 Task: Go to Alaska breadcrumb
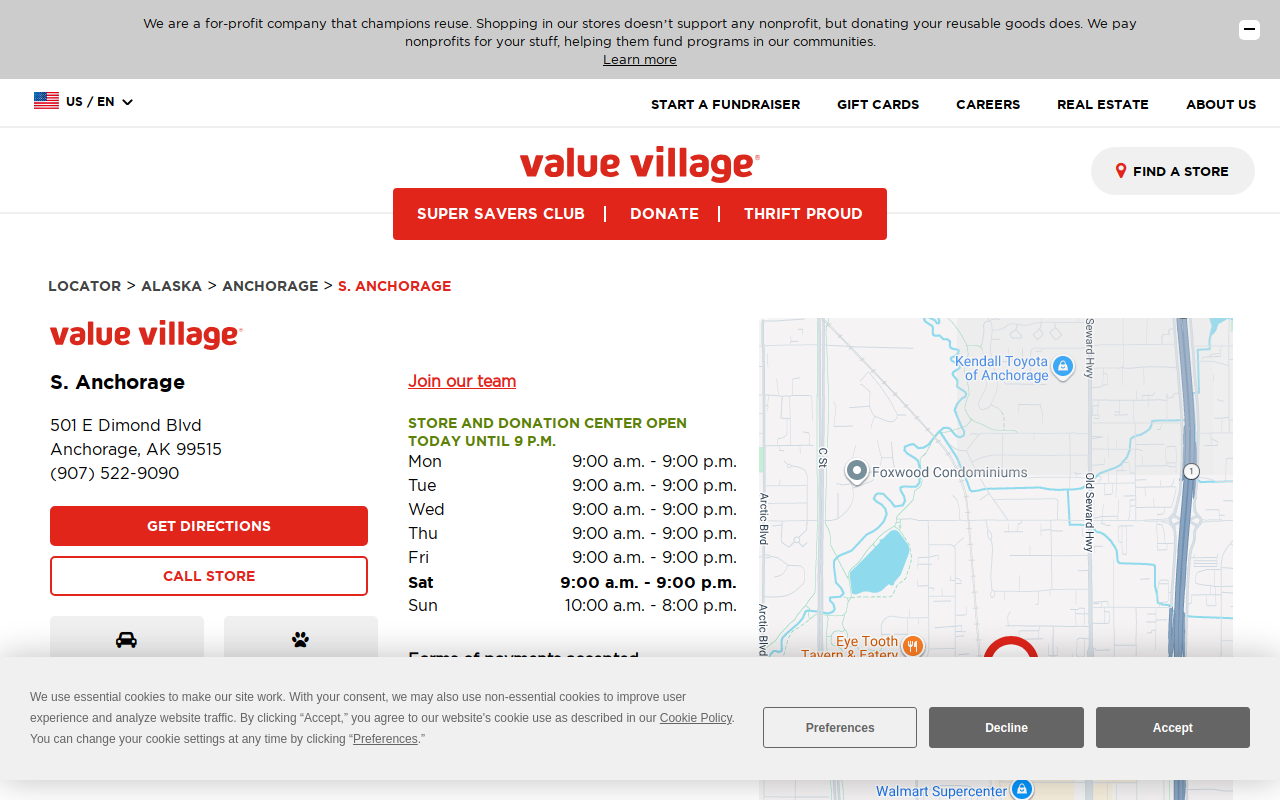(172, 286)
